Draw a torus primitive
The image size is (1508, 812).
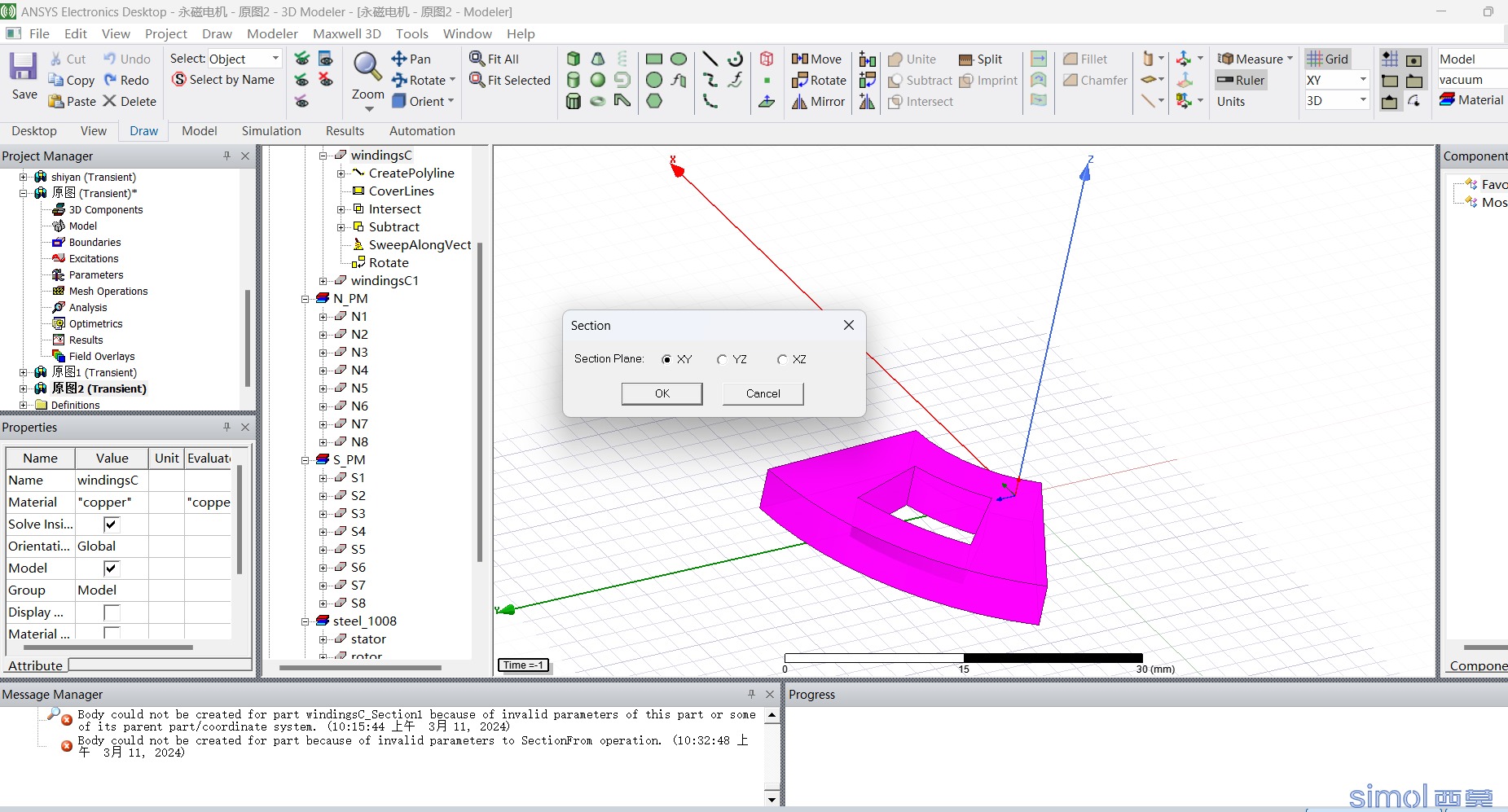coord(598,101)
